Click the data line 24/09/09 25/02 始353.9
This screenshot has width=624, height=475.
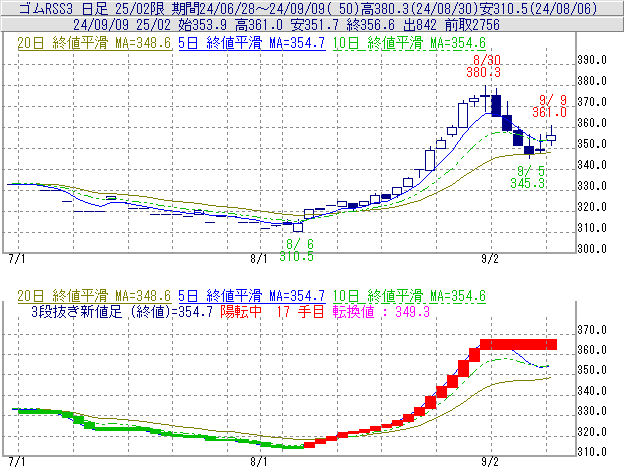(x=150, y=25)
